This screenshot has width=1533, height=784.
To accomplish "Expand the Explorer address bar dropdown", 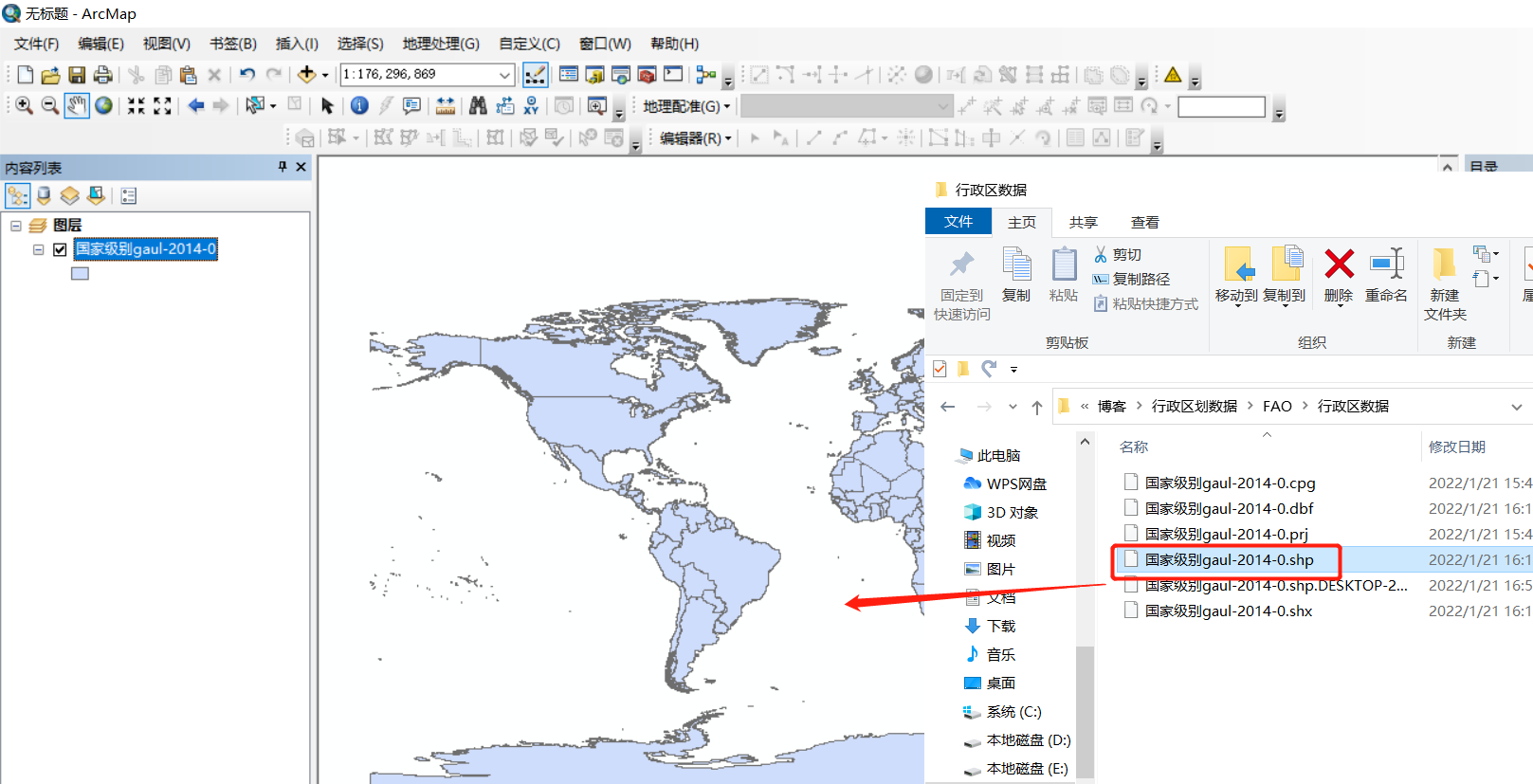I will tap(1516, 407).
